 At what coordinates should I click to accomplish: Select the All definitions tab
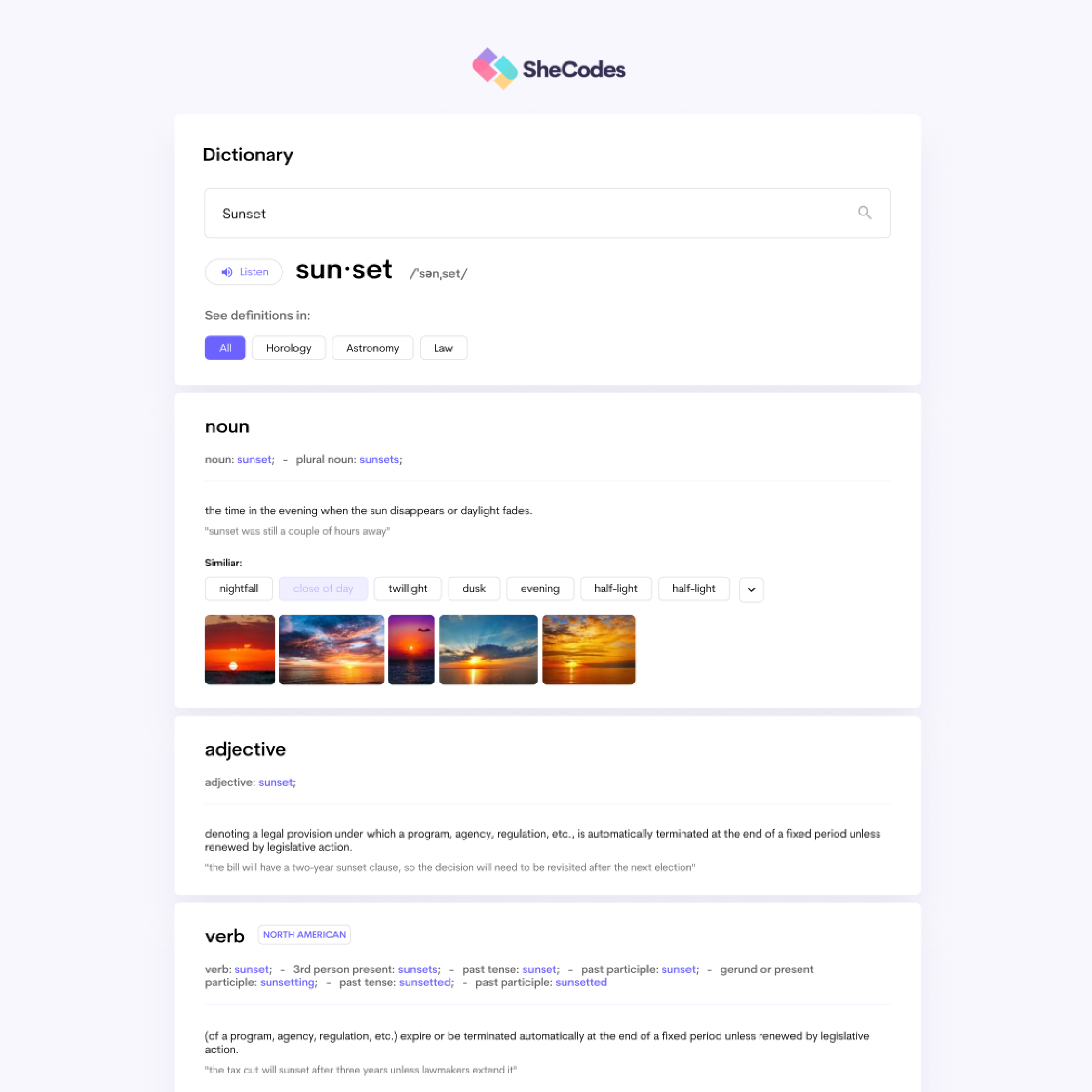click(223, 348)
